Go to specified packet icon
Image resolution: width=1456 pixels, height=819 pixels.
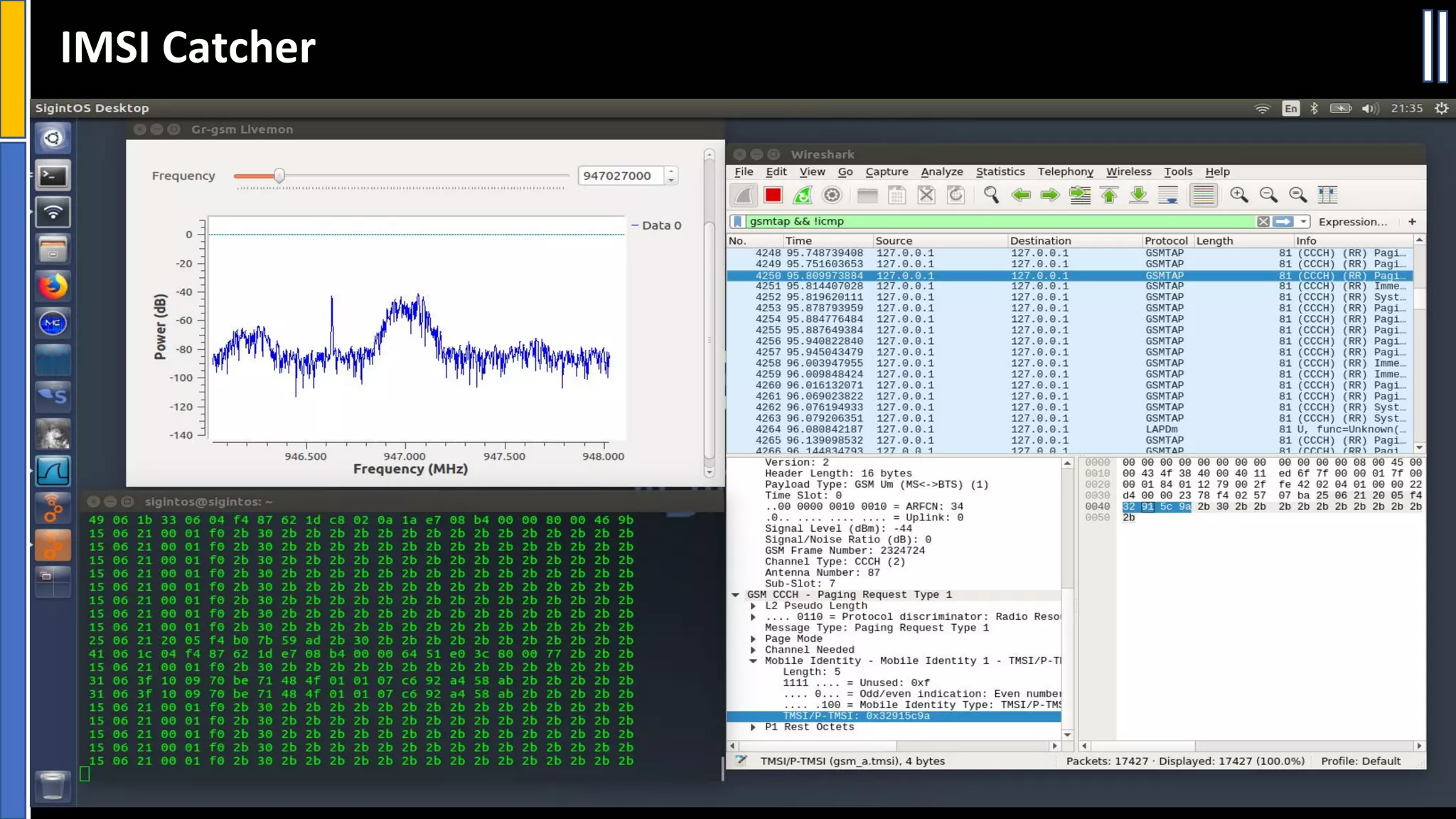(1080, 195)
